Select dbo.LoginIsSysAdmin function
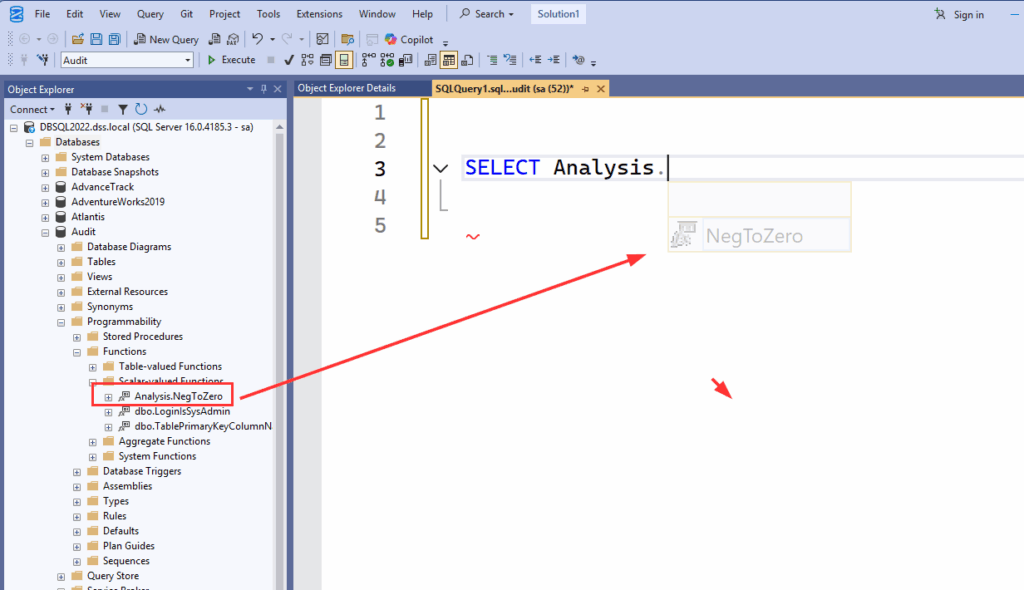This screenshot has height=590, width=1024. click(x=182, y=411)
